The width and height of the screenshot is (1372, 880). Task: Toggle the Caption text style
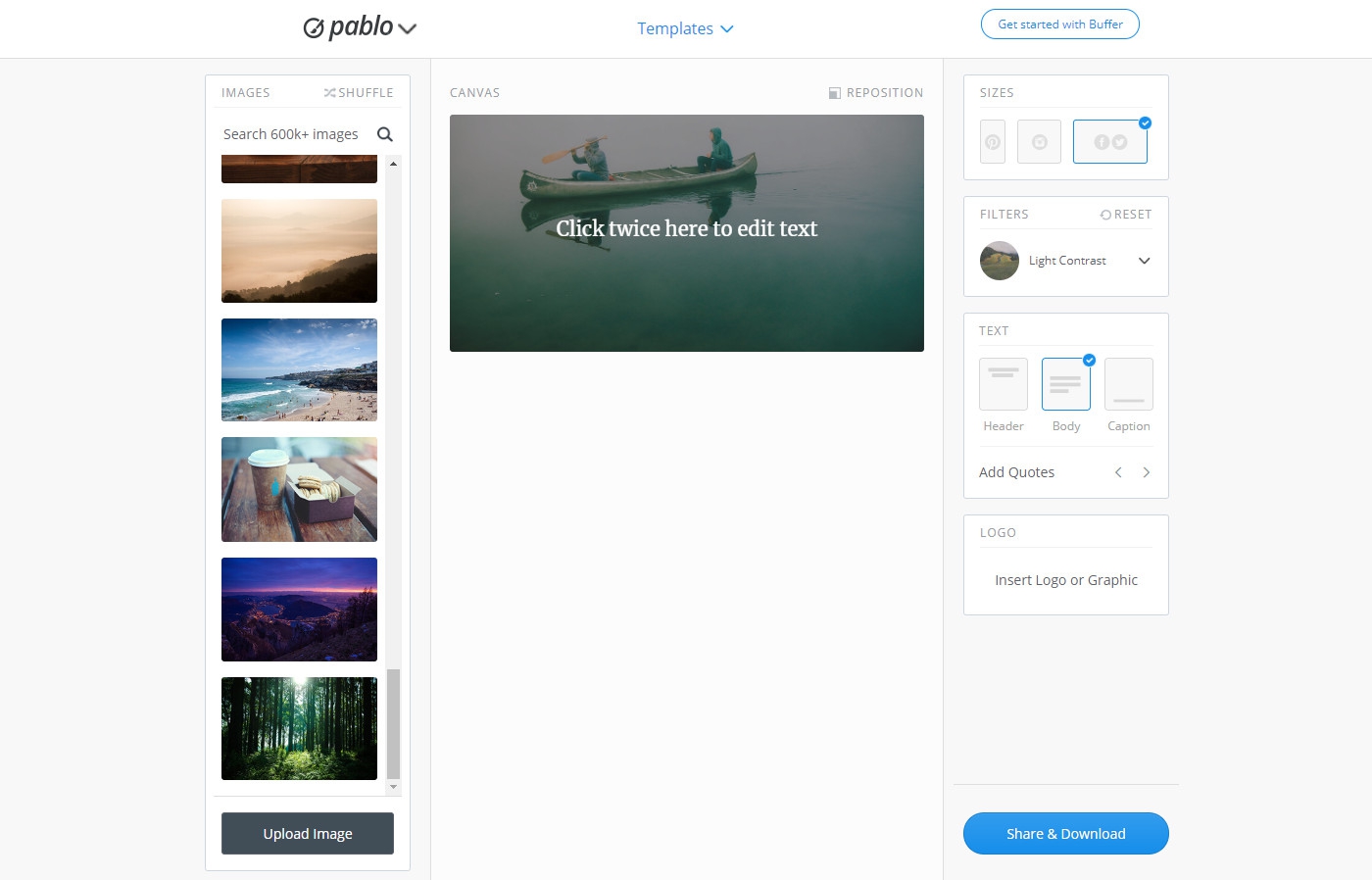tap(1129, 384)
